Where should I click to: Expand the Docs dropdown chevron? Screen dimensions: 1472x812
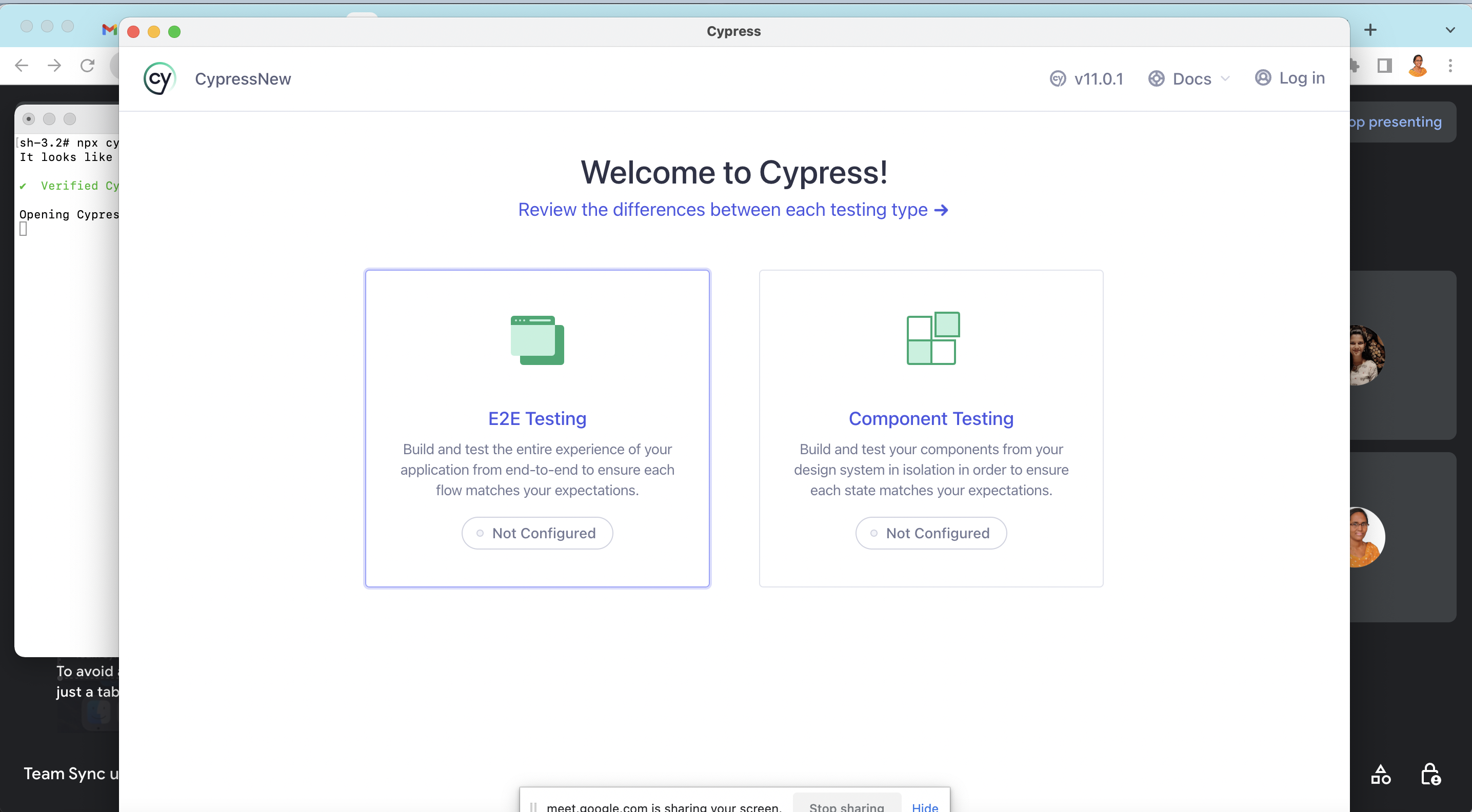pyautogui.click(x=1225, y=79)
